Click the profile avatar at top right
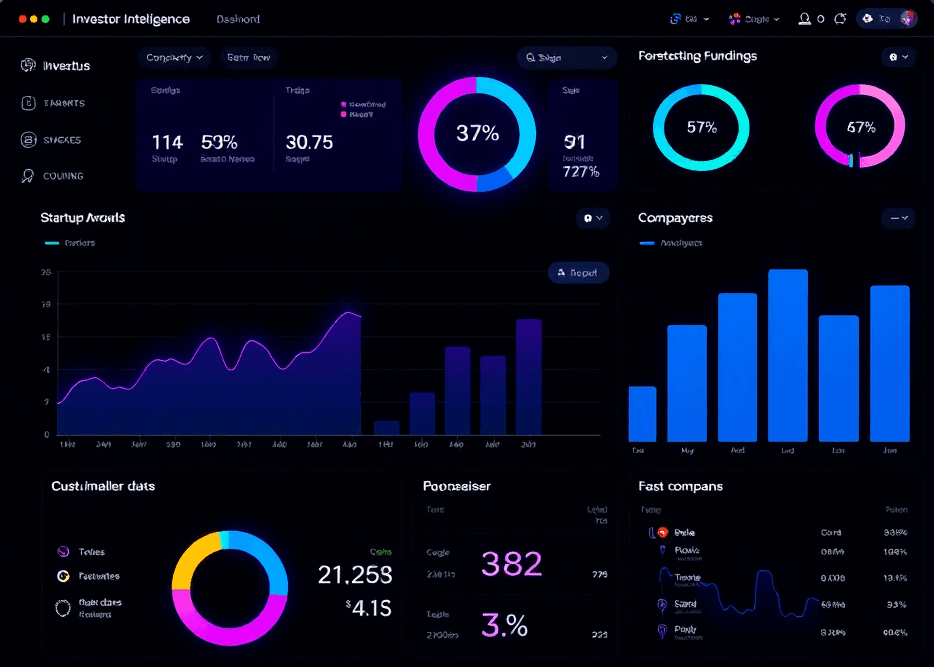This screenshot has width=934, height=667. click(x=907, y=17)
